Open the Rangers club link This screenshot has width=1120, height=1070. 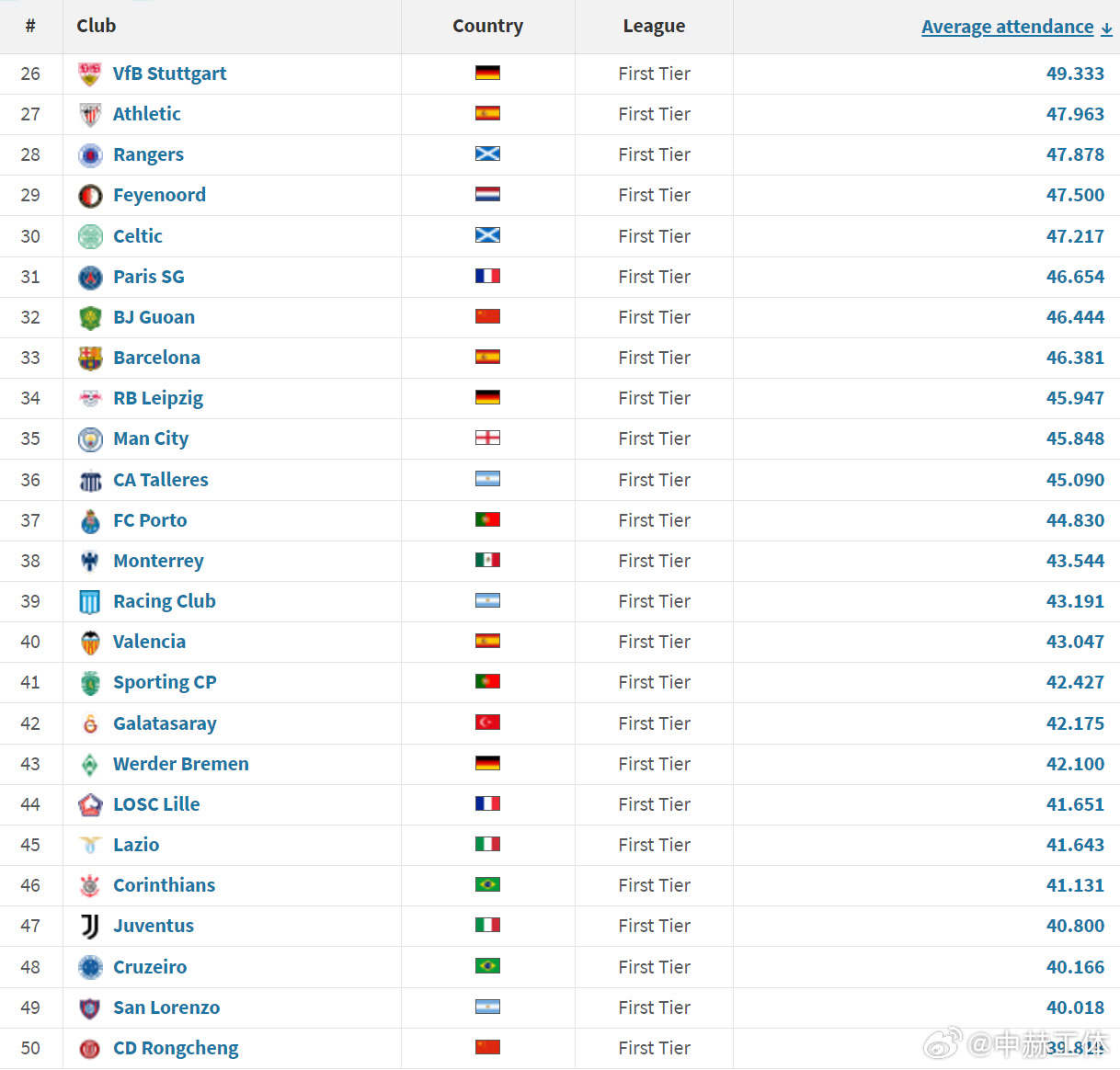point(148,154)
